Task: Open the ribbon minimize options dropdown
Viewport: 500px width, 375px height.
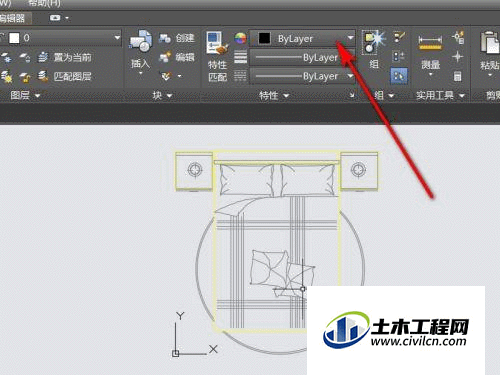Action: tap(67, 18)
